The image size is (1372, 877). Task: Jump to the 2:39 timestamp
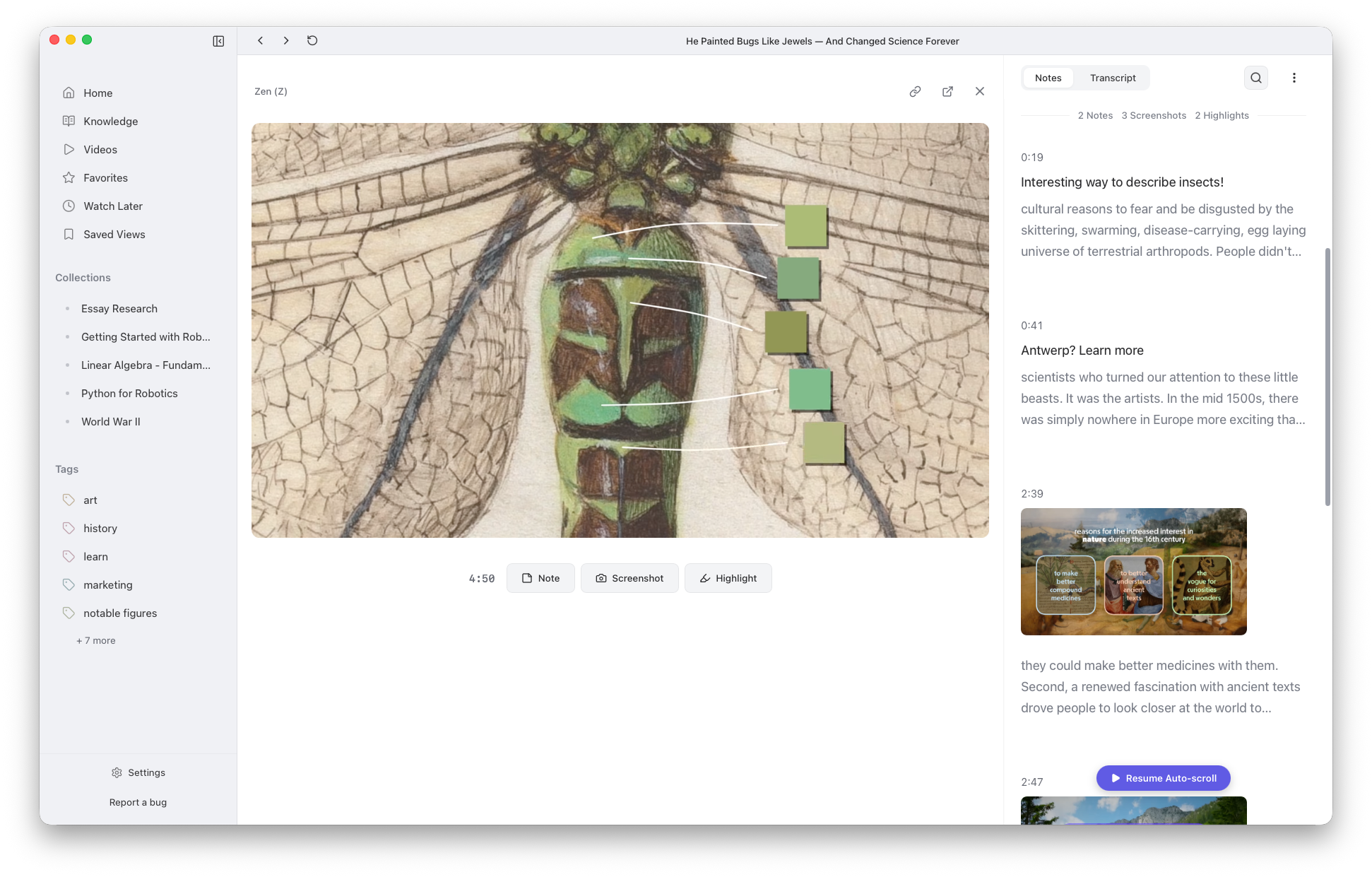(1032, 494)
